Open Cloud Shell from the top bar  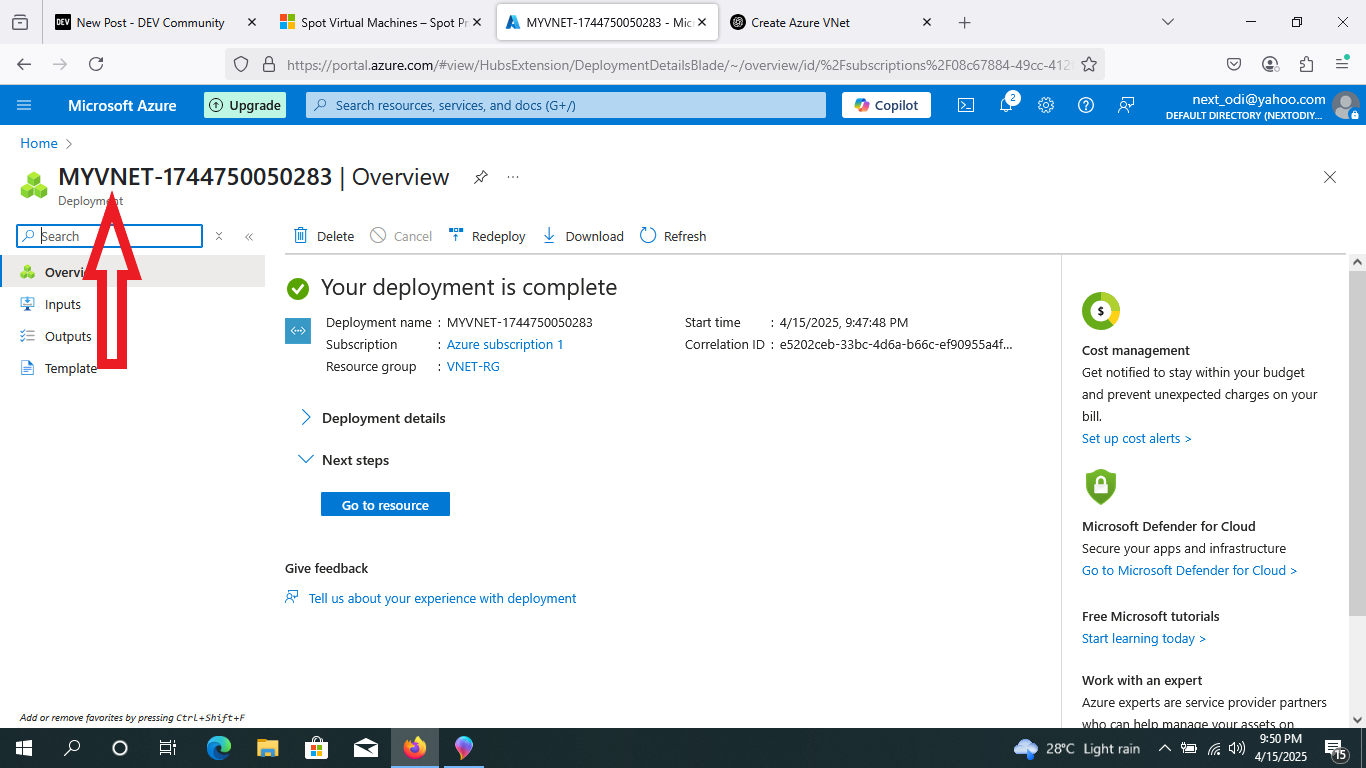[x=966, y=105]
